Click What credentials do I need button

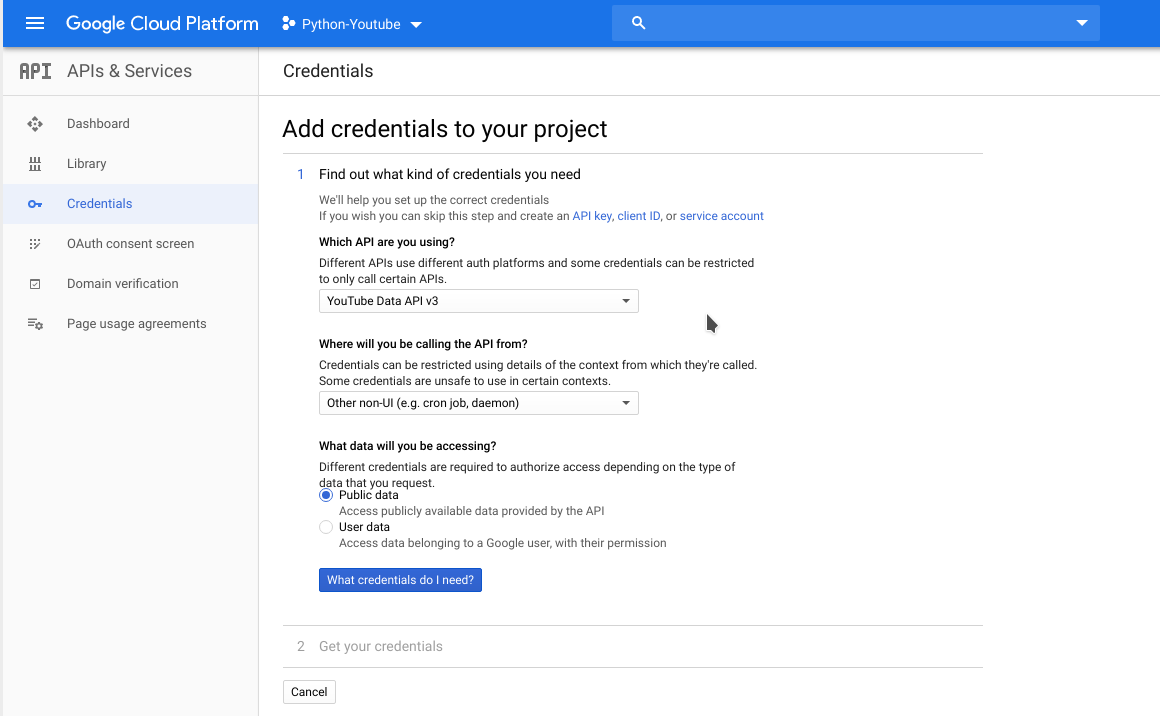click(400, 580)
